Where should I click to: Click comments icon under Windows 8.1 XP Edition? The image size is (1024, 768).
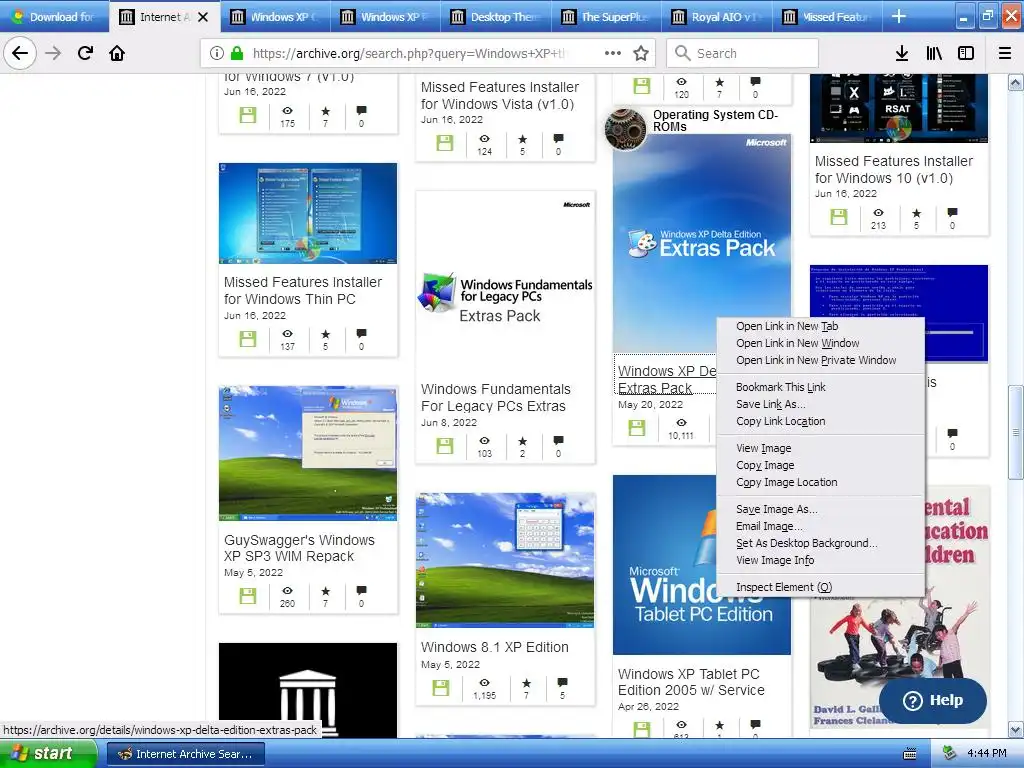[562, 682]
